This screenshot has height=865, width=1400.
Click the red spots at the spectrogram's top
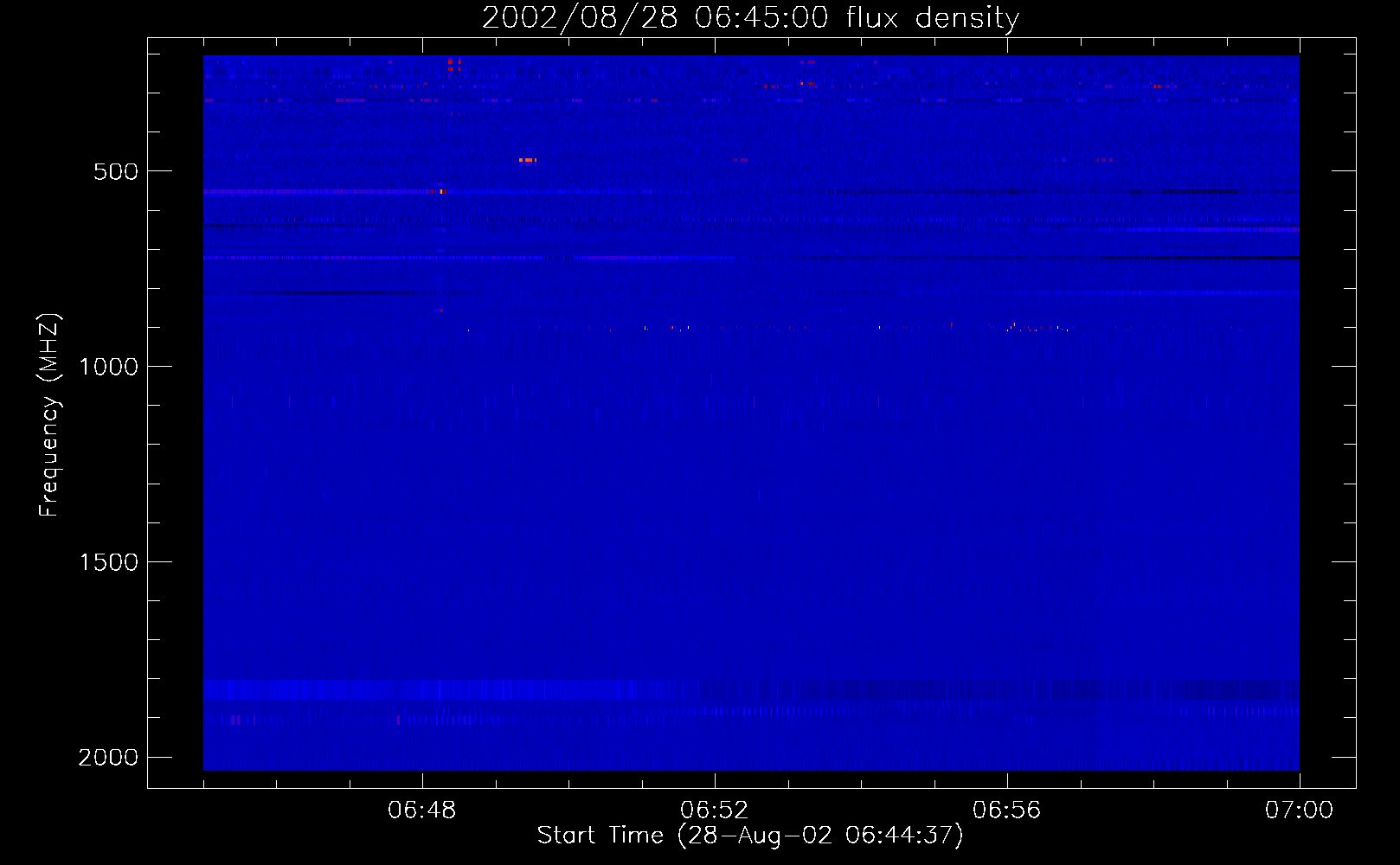[454, 64]
